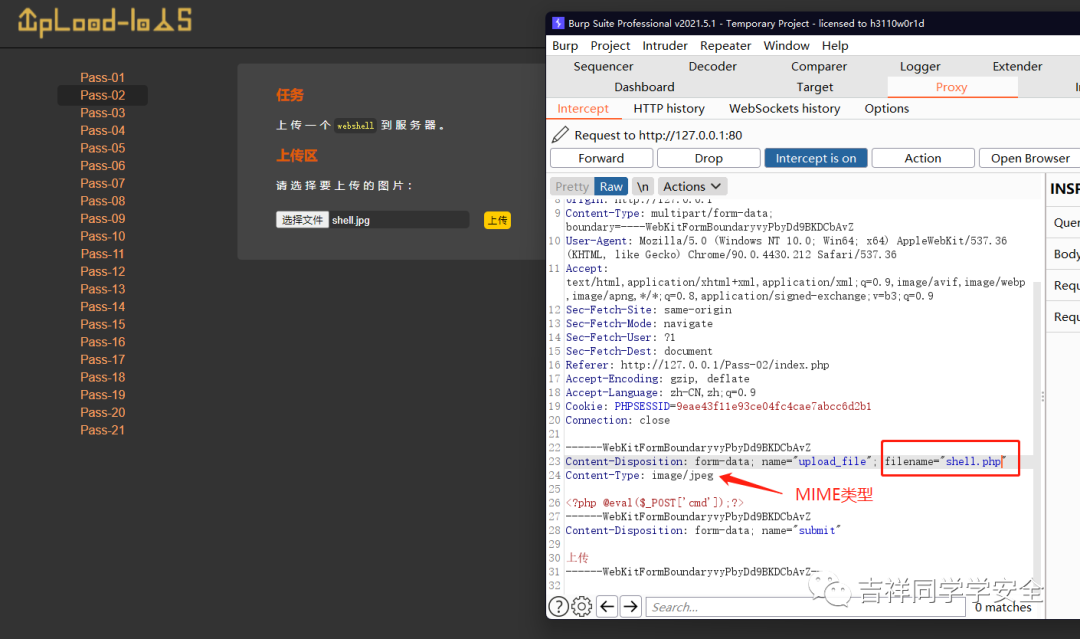Viewport: 1080px width, 639px height.
Task: Switch to the Dashboard tab
Action: click(x=644, y=87)
